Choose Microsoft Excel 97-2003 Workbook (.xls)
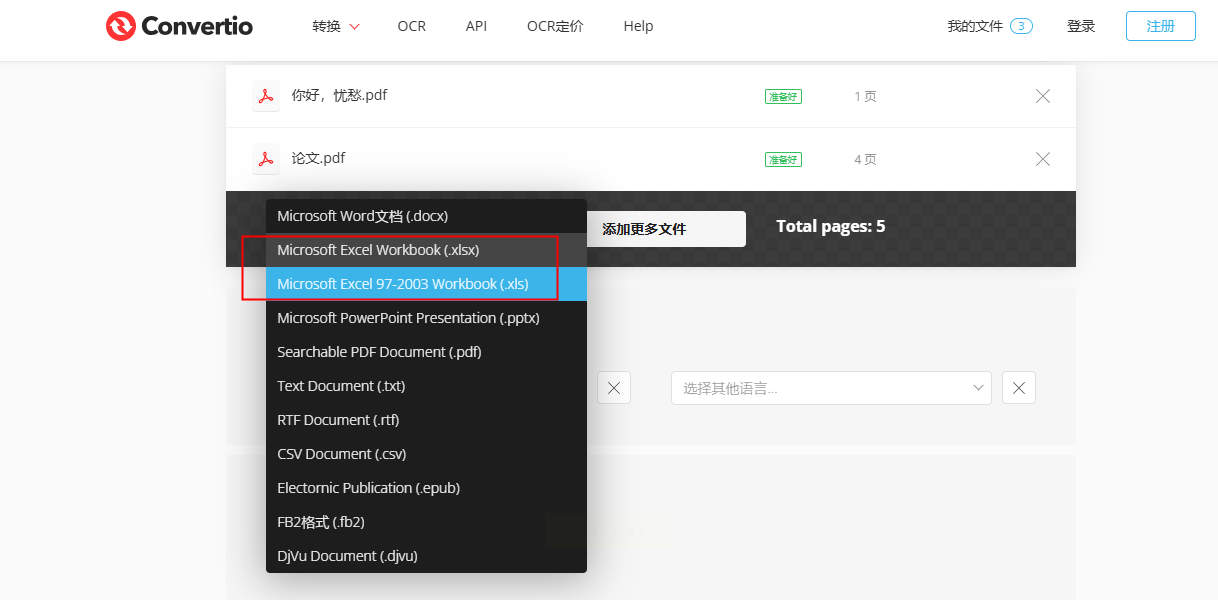 (426, 284)
